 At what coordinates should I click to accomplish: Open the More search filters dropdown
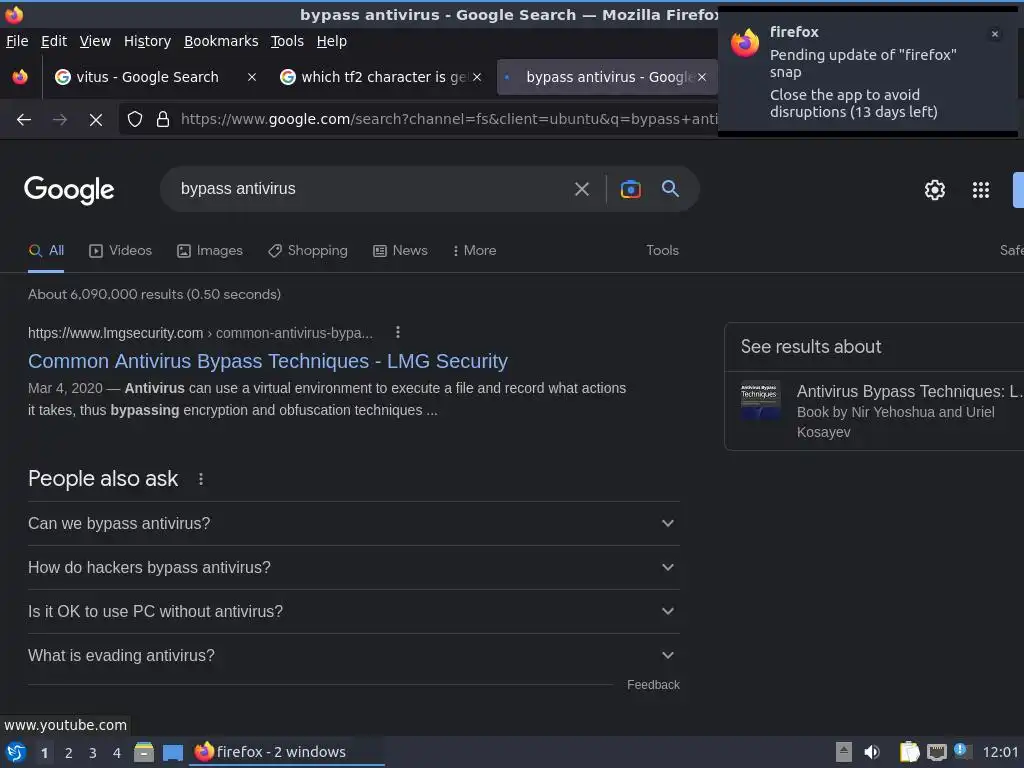pos(474,251)
